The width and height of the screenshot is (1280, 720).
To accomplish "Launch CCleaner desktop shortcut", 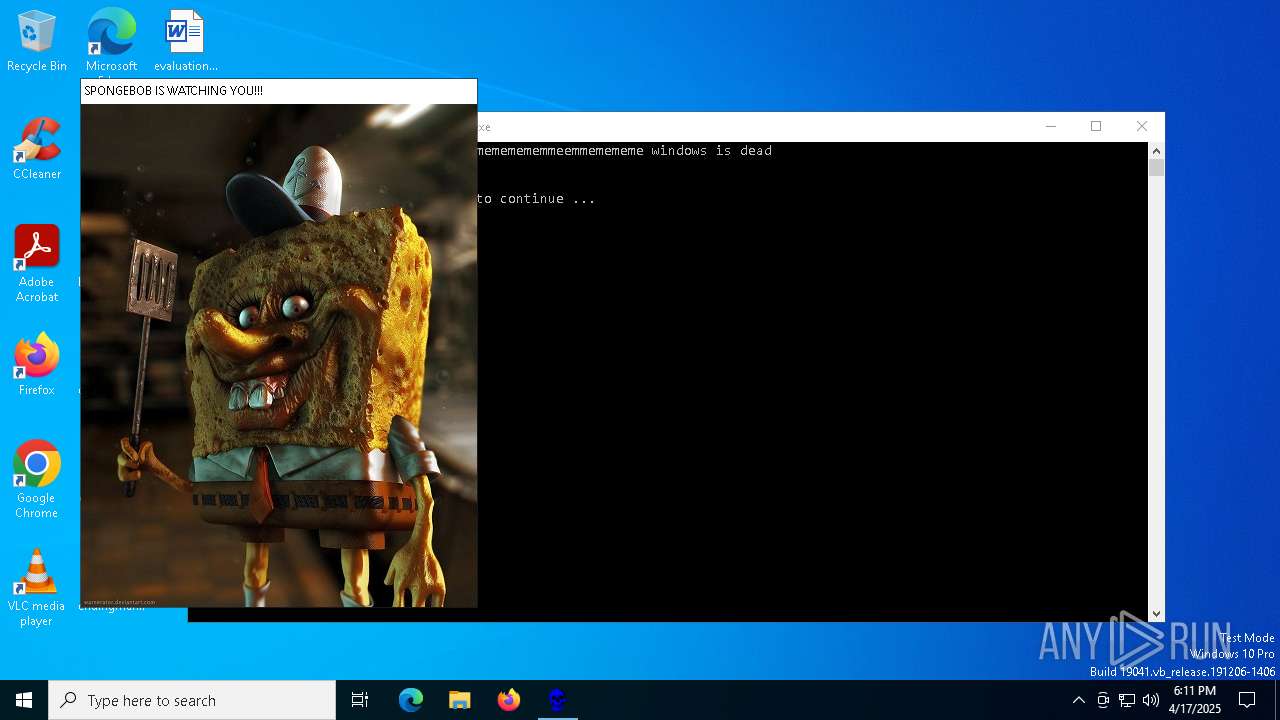I will click(37, 149).
